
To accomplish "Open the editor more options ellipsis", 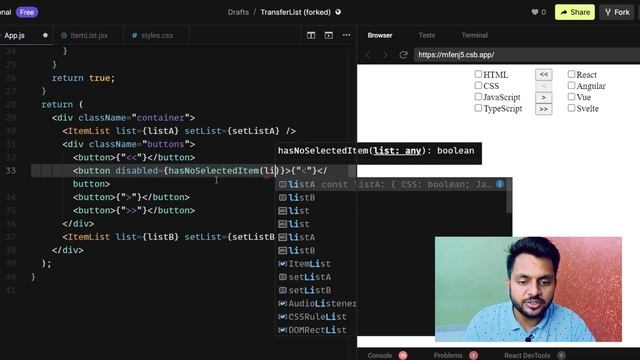I will tap(347, 36).
